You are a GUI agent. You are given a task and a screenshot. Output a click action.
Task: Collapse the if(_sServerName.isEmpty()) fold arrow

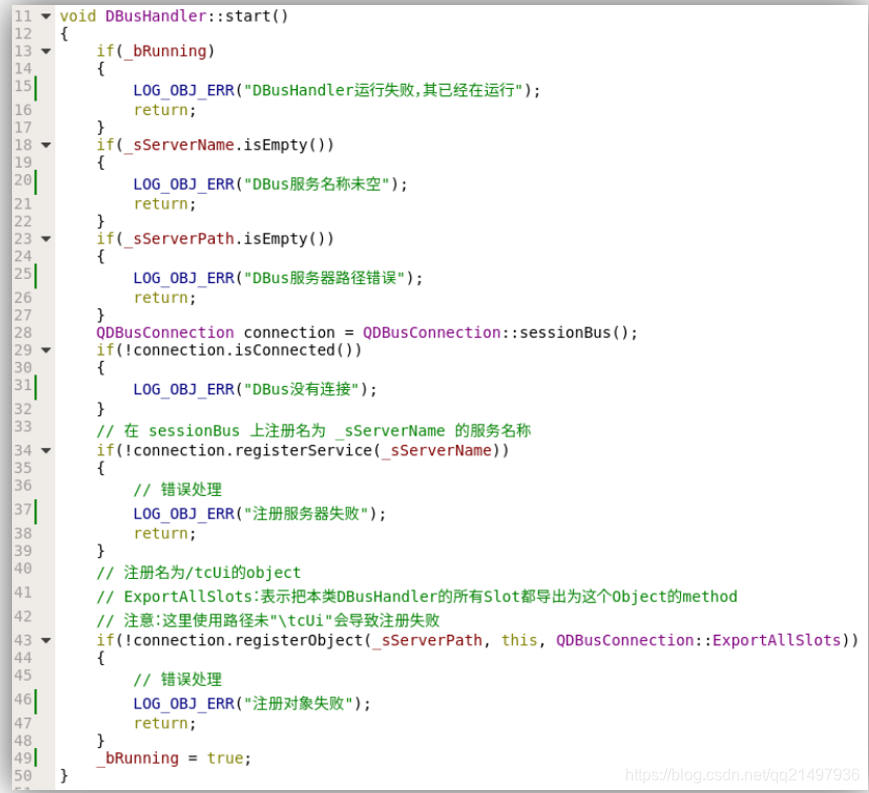(46, 145)
